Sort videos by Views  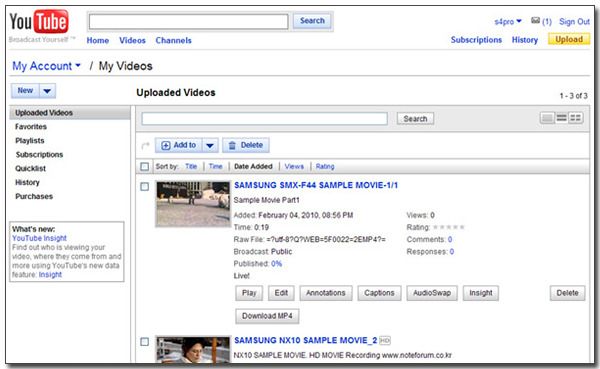pyautogui.click(x=294, y=167)
